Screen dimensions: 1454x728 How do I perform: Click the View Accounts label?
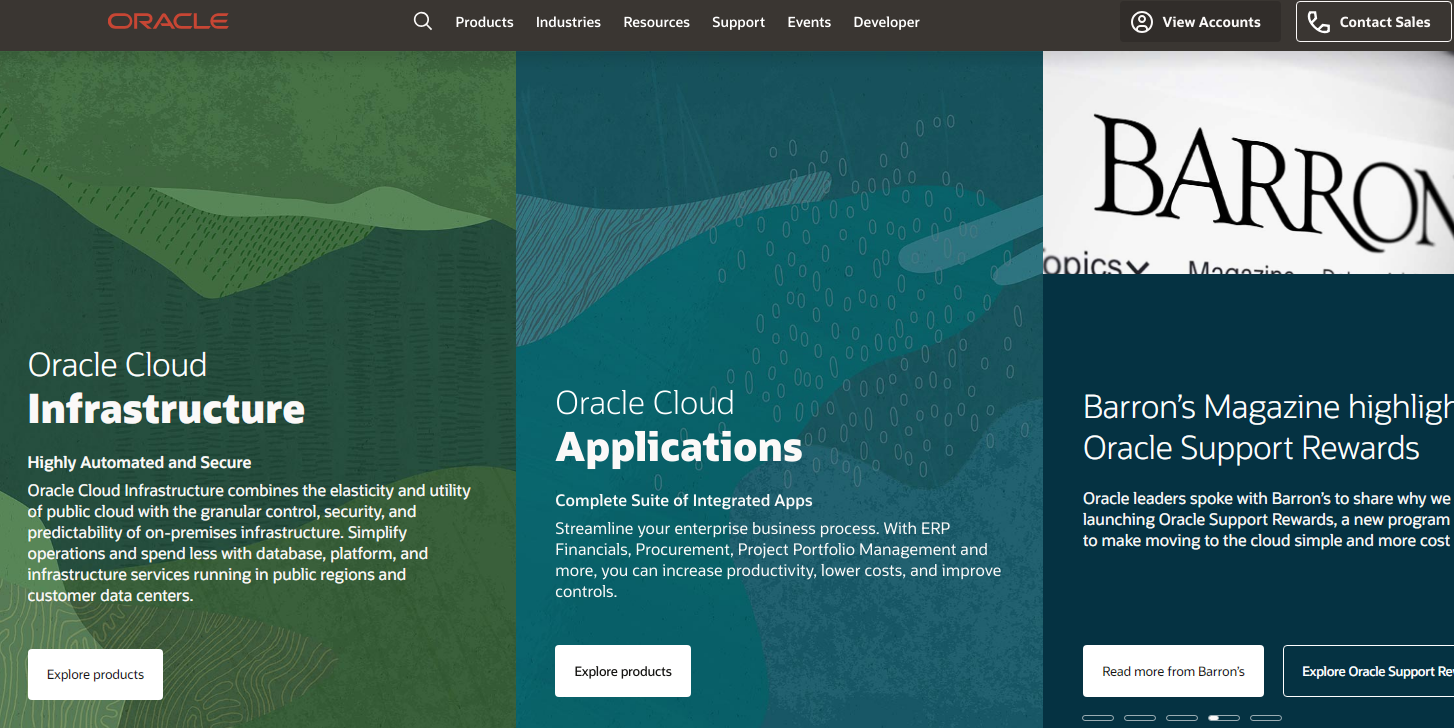tap(1211, 22)
